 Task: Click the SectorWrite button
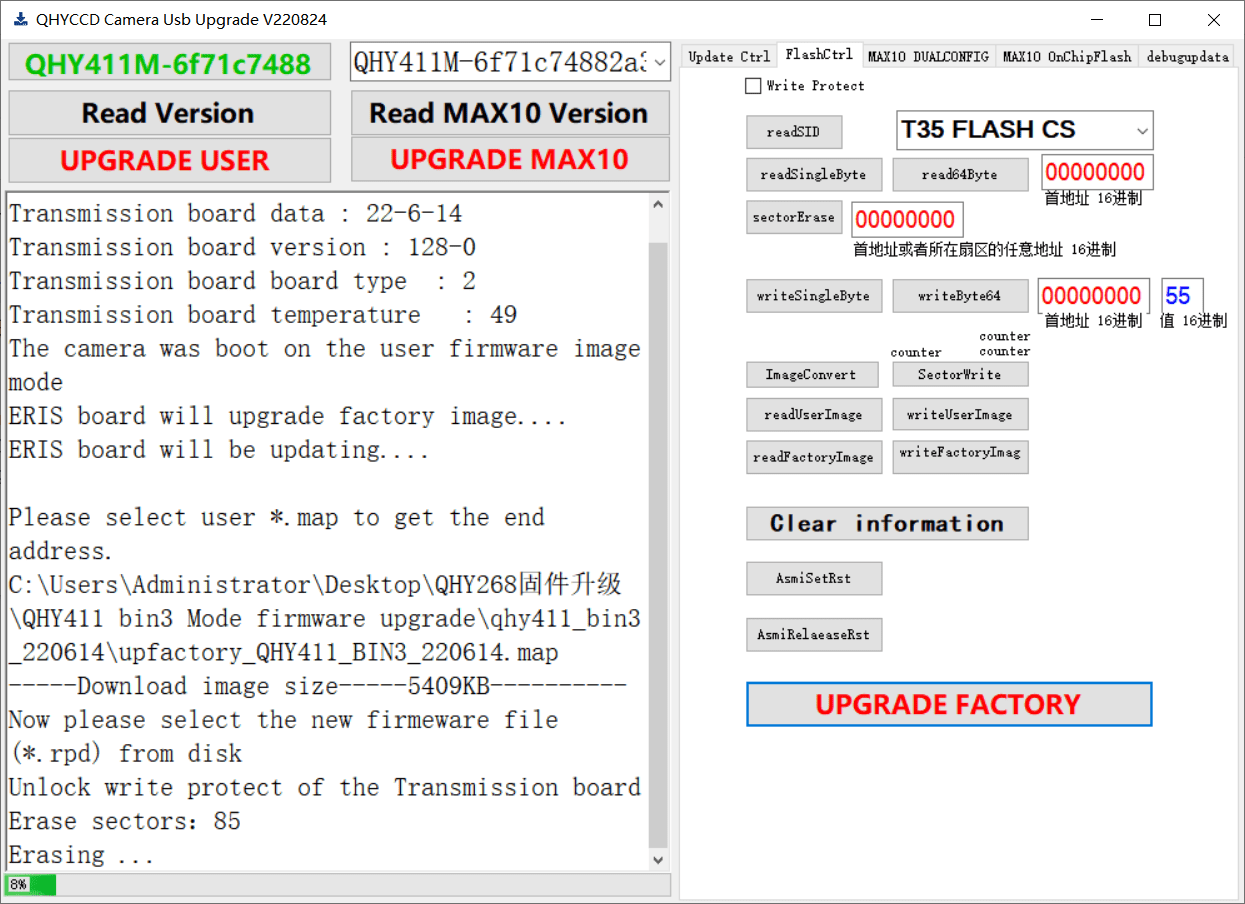point(960,374)
